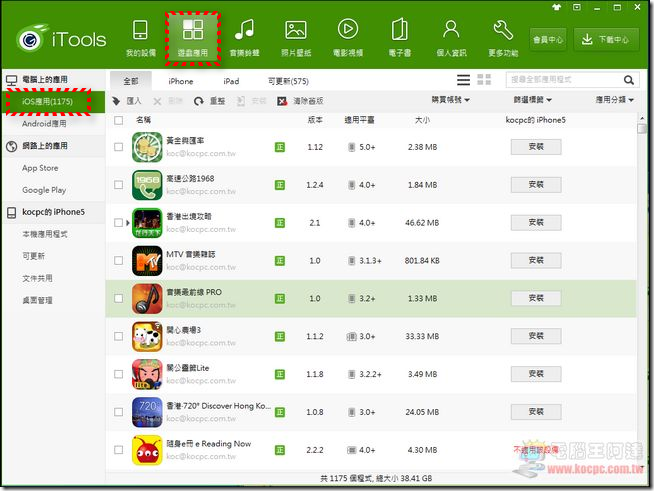Click the gold exchange rate app icon
The image size is (654, 491).
pos(147,147)
